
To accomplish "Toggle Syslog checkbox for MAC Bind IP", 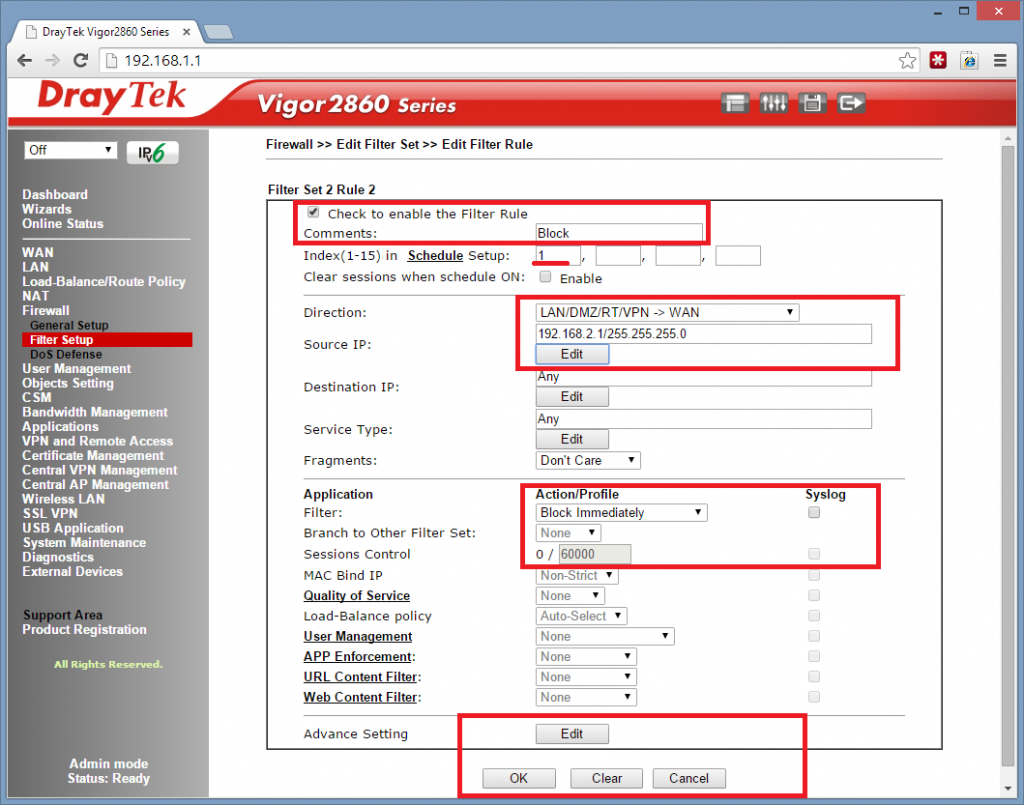I will (x=814, y=575).
